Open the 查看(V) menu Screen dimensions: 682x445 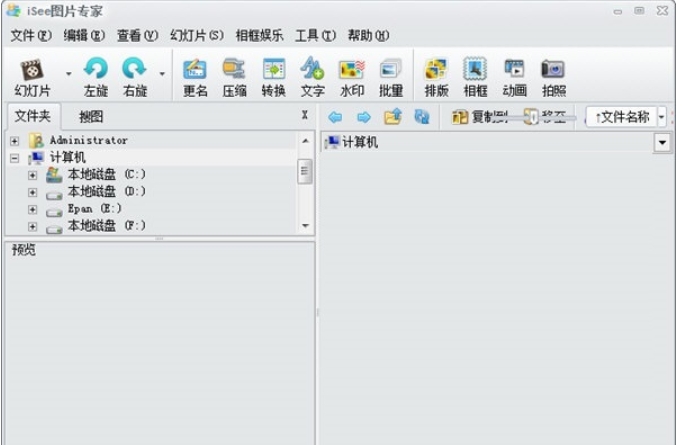tap(137, 35)
